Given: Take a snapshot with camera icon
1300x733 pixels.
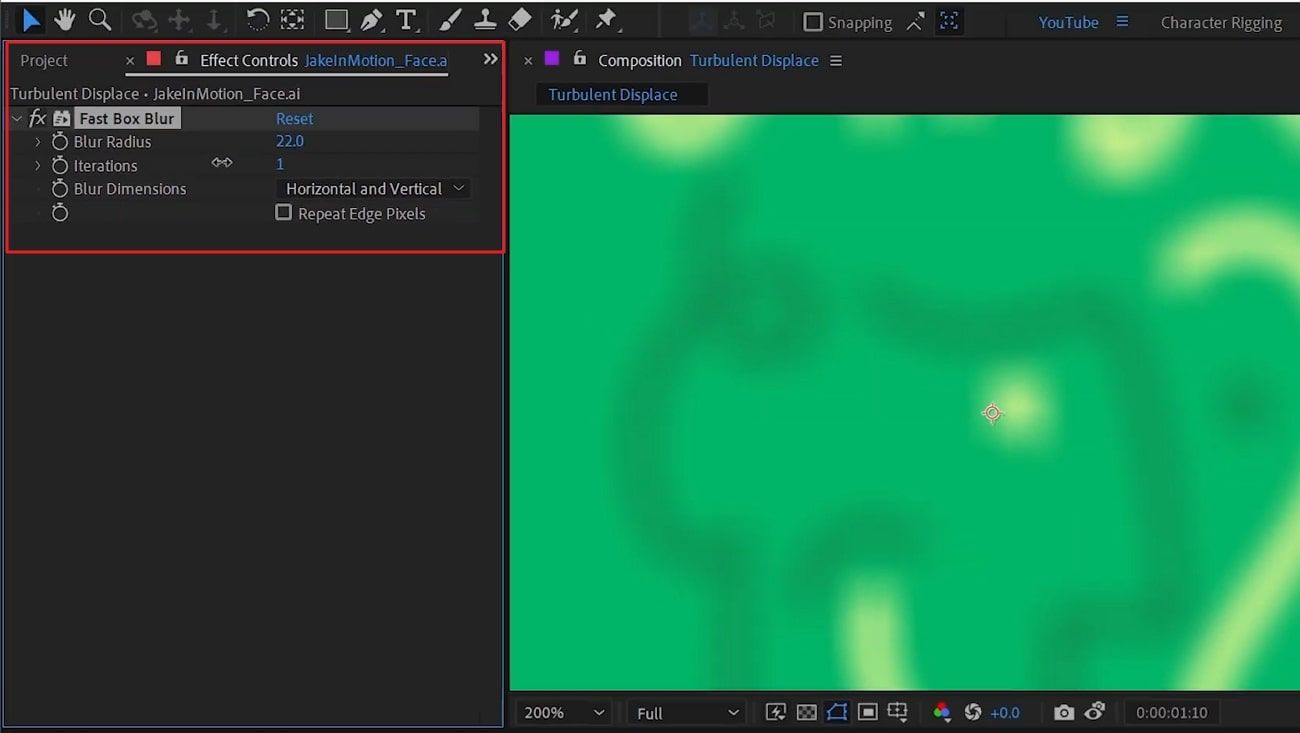Looking at the screenshot, I should 1063,712.
